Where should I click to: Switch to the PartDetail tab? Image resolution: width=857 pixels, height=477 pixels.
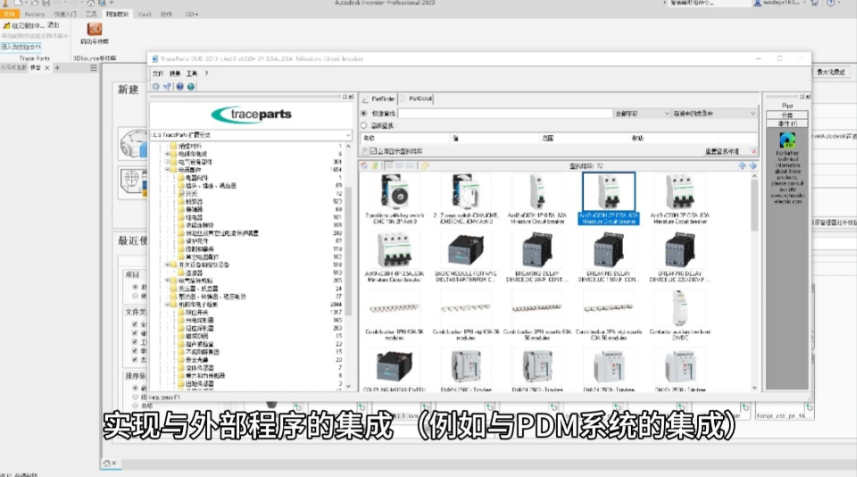[x=416, y=99]
